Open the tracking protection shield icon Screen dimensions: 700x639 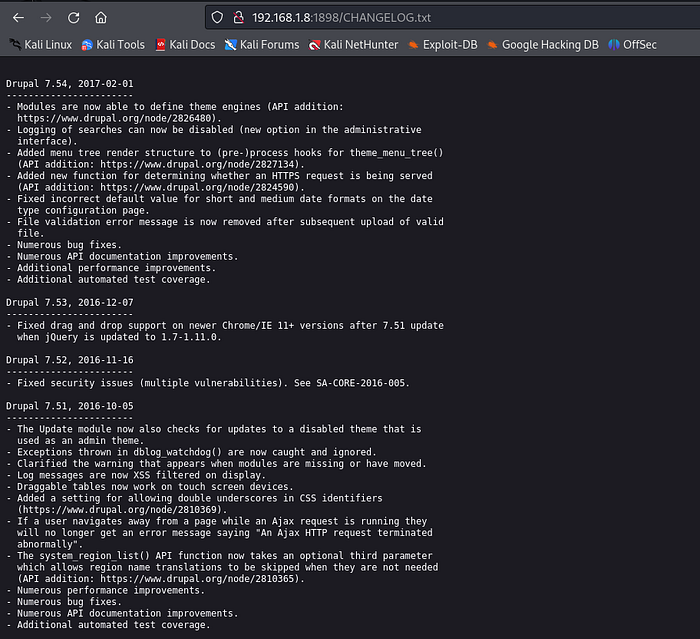219,18
